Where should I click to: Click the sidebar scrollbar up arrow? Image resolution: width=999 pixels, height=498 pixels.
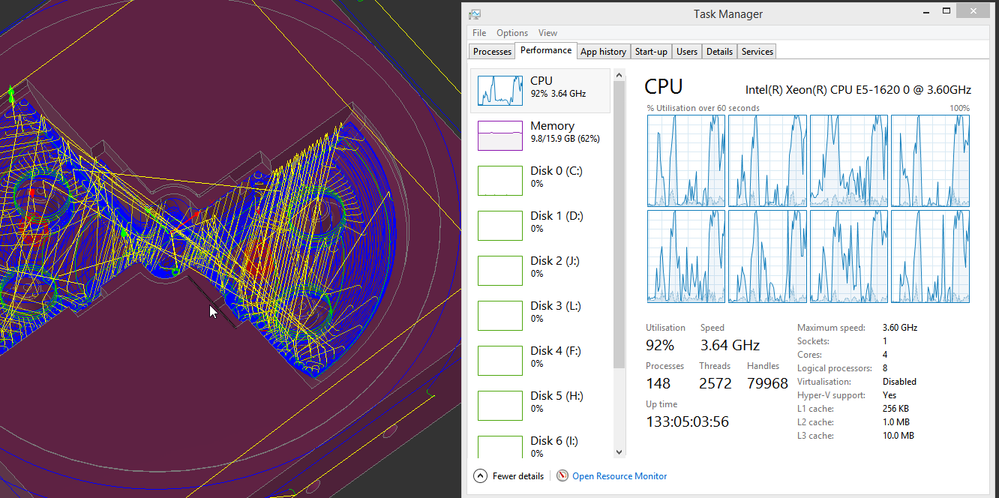click(x=619, y=75)
